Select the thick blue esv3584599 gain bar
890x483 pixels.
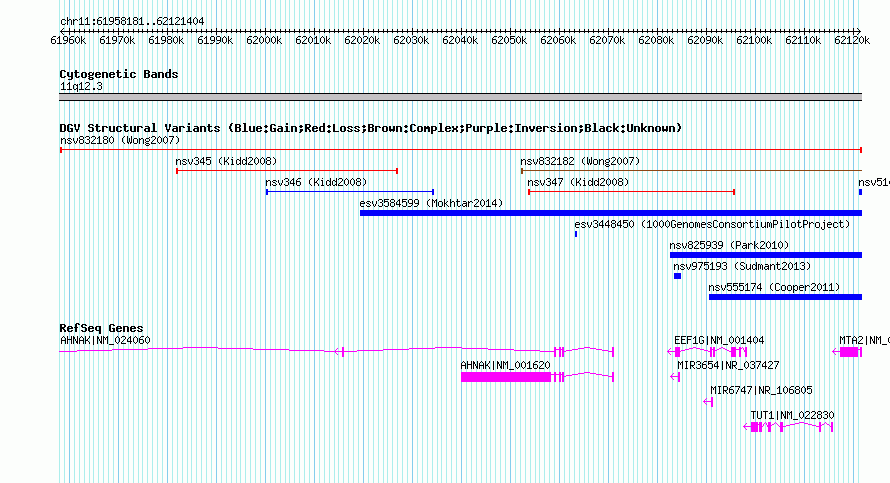click(611, 213)
